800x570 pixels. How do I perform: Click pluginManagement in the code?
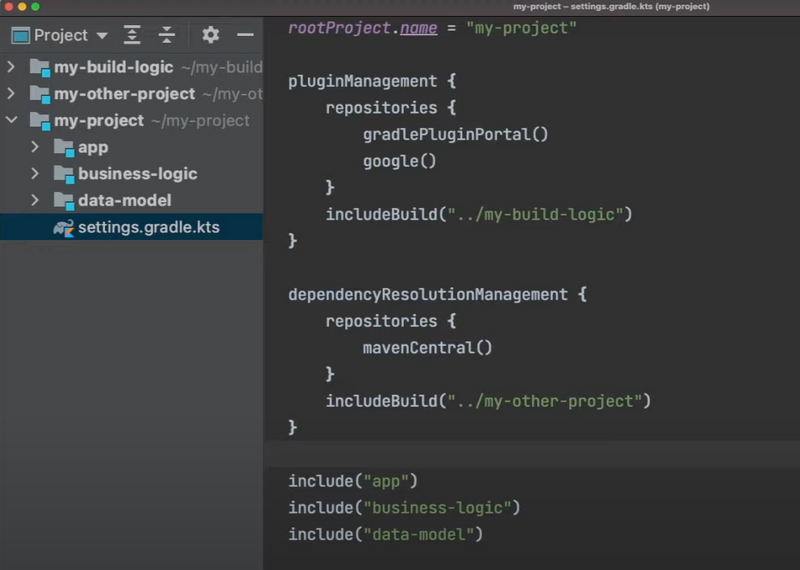coord(362,81)
